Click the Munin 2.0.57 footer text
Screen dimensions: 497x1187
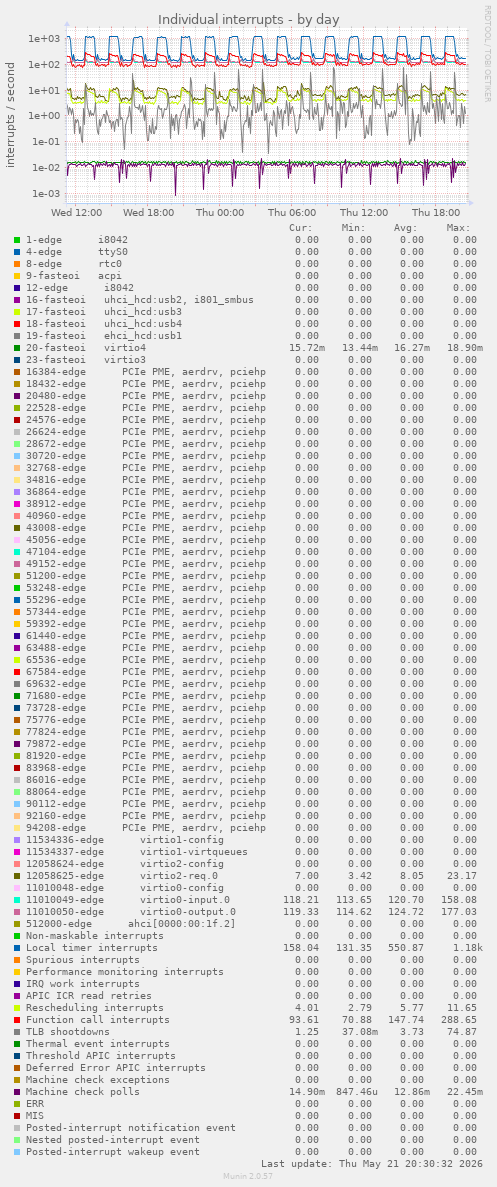[248, 1176]
